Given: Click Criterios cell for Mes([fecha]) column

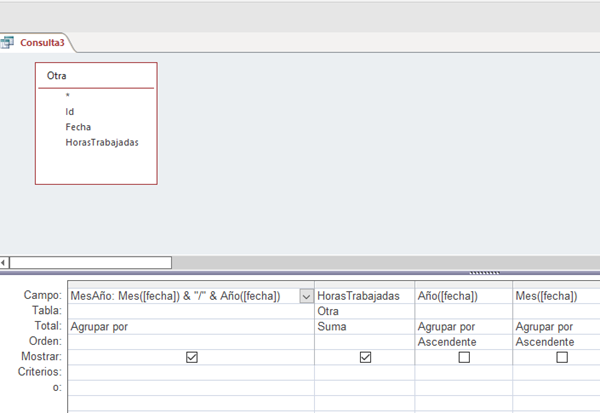Looking at the screenshot, I should click(556, 372).
